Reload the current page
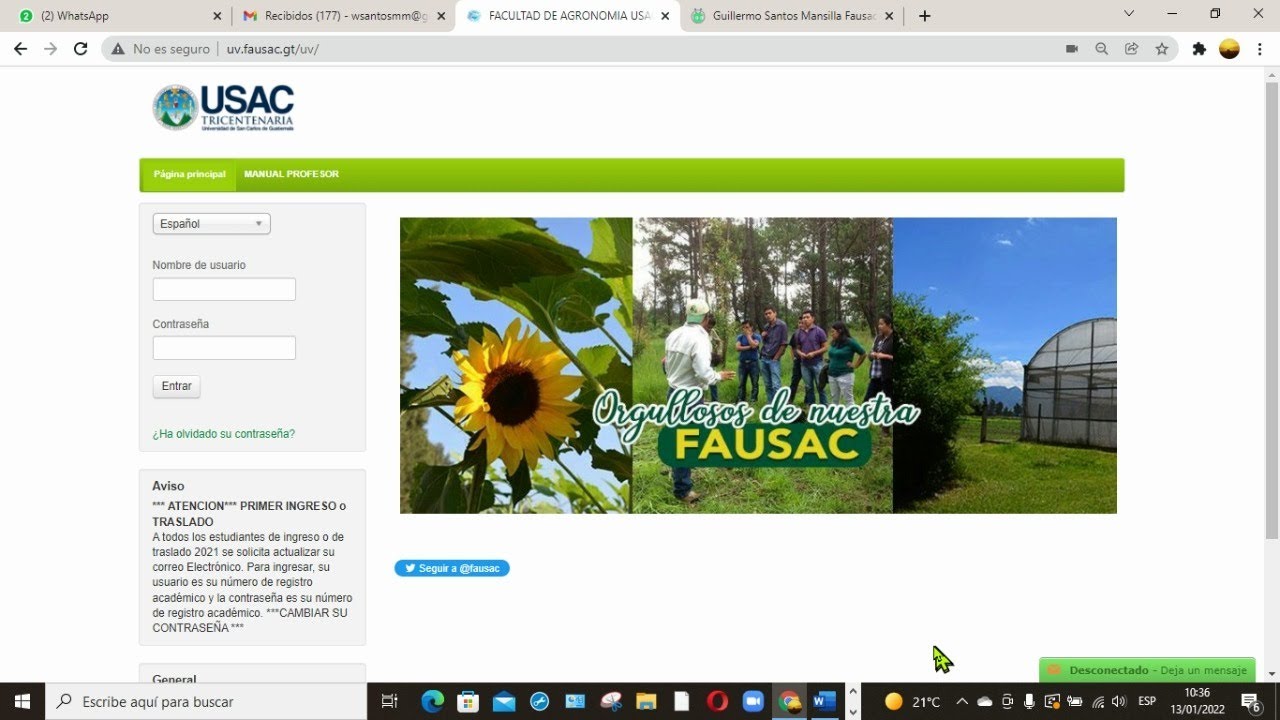Screen dimensions: 1280x720 80,48
